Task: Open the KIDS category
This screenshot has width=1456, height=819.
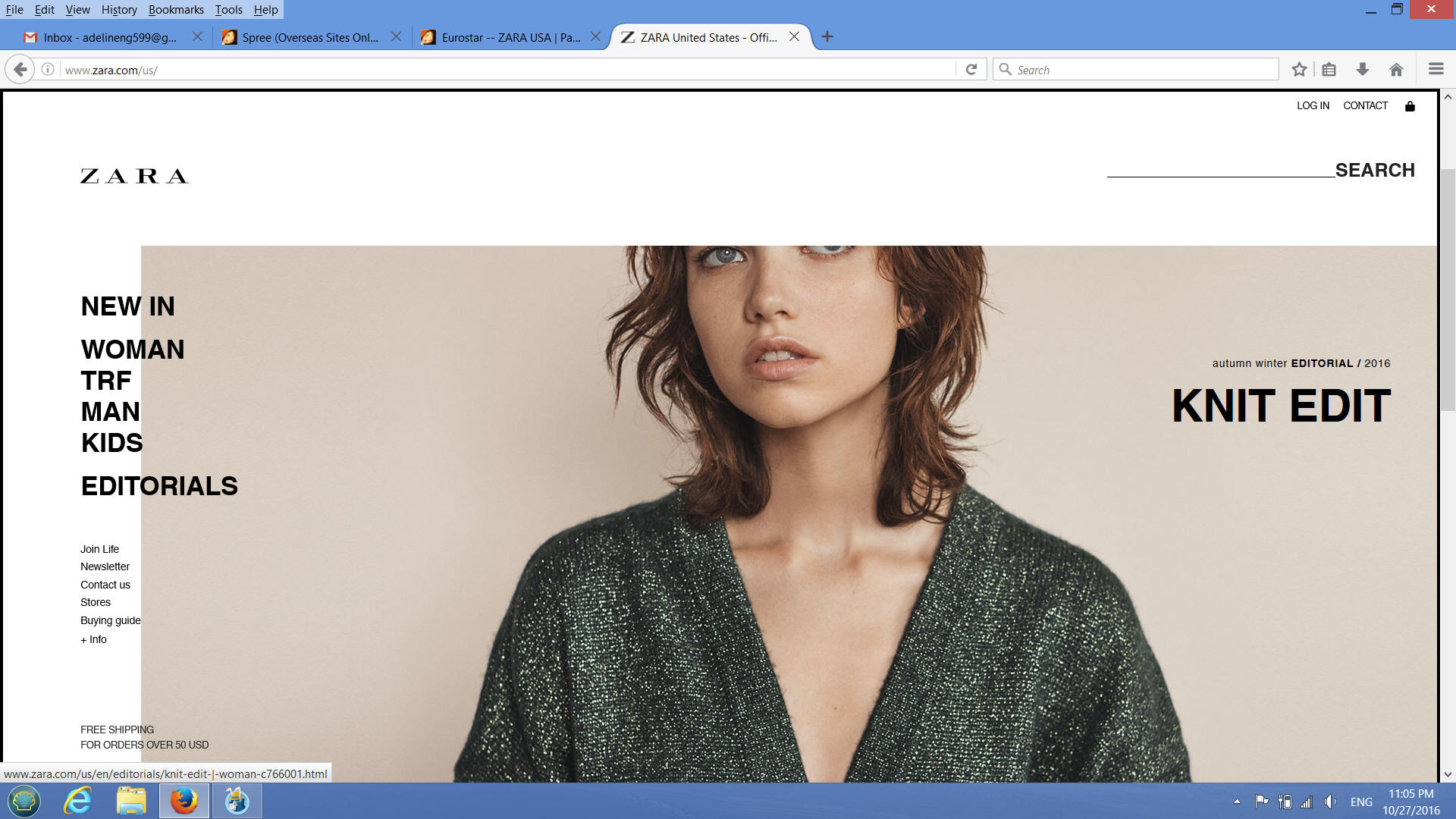Action: click(112, 443)
